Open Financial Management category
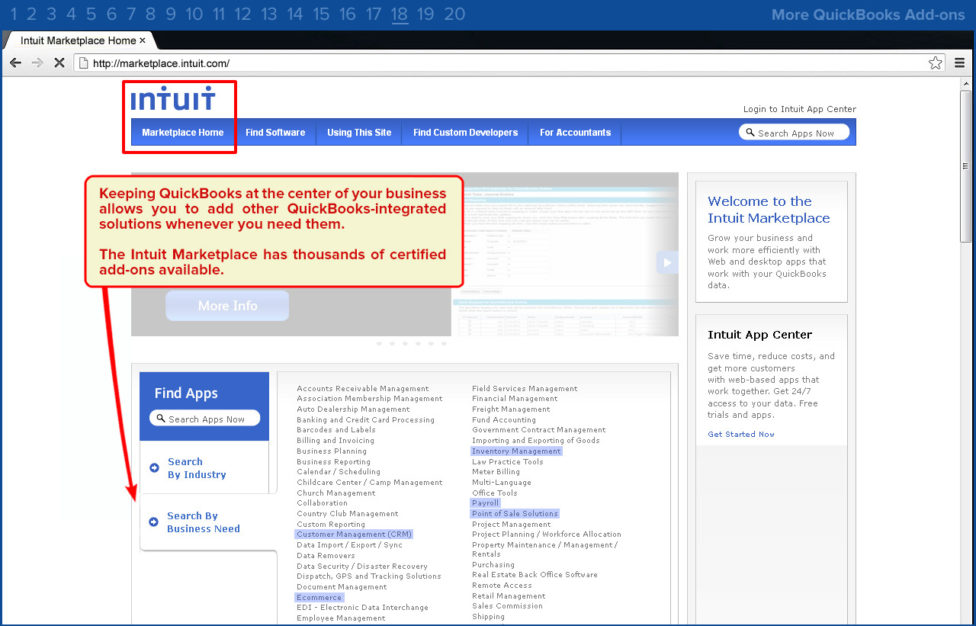Screen dimensions: 976x626 click(x=515, y=399)
